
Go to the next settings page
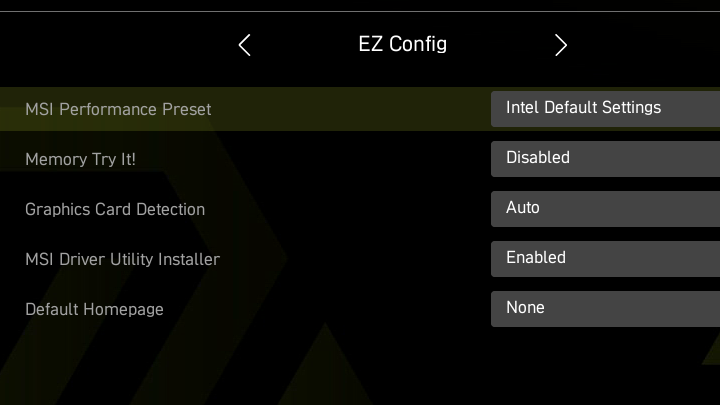pyautogui.click(x=560, y=45)
